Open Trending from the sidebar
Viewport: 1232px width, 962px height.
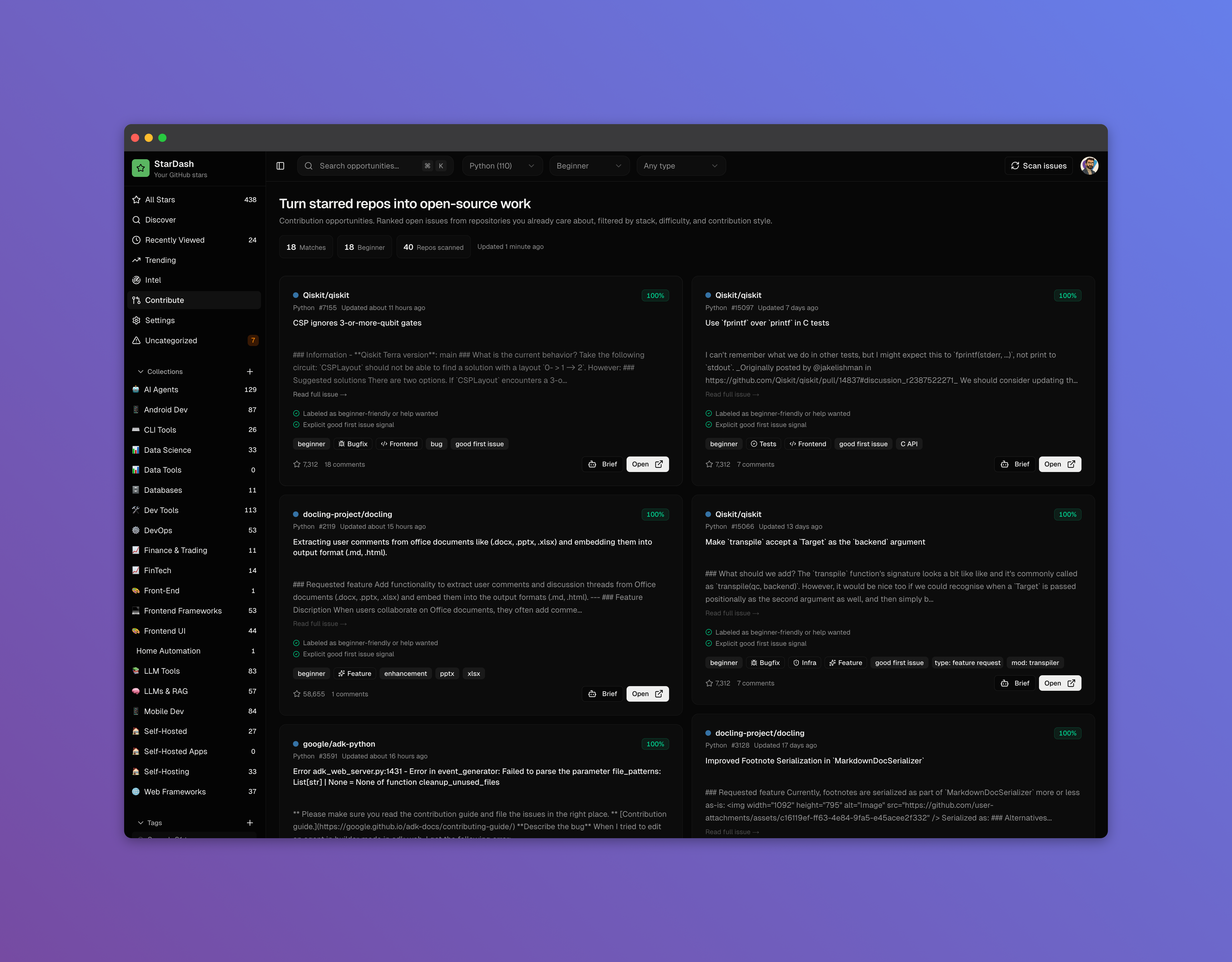(160, 260)
